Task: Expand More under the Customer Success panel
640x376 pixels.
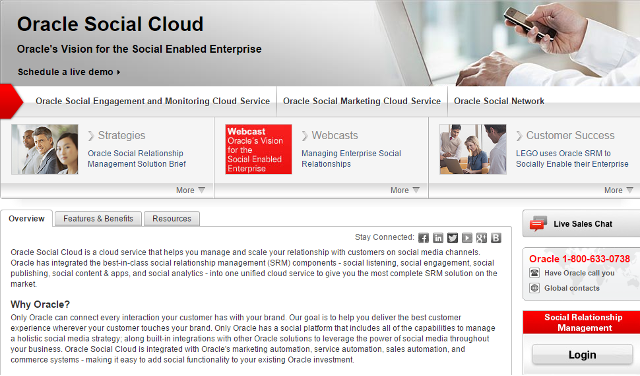Action: click(x=618, y=190)
